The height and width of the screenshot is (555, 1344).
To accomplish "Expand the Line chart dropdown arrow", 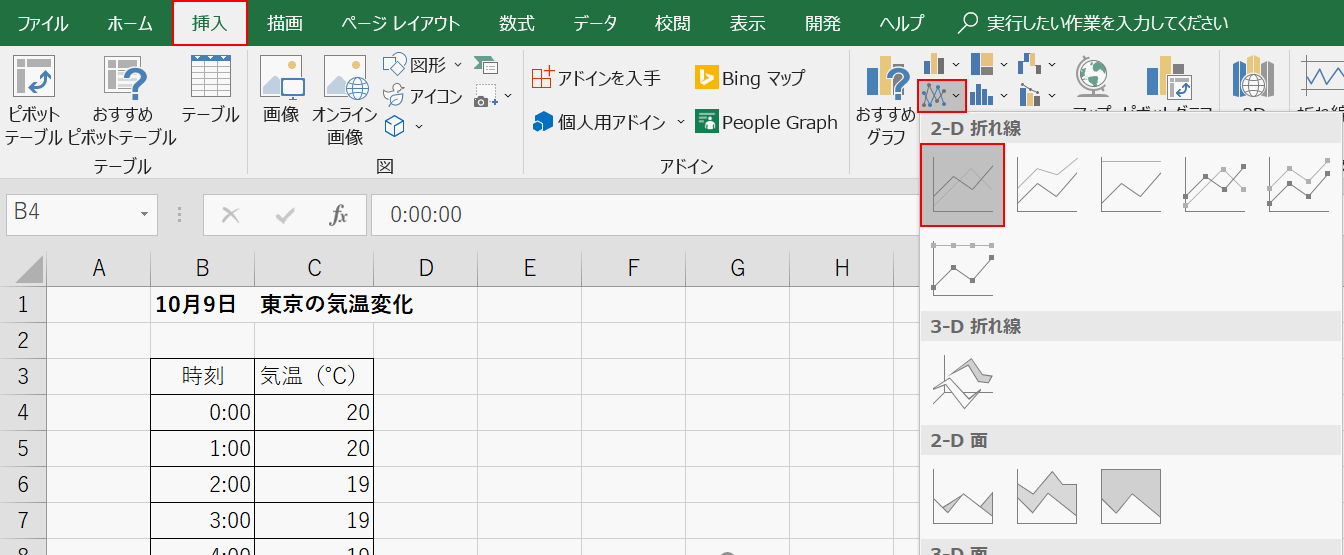I will (957, 96).
